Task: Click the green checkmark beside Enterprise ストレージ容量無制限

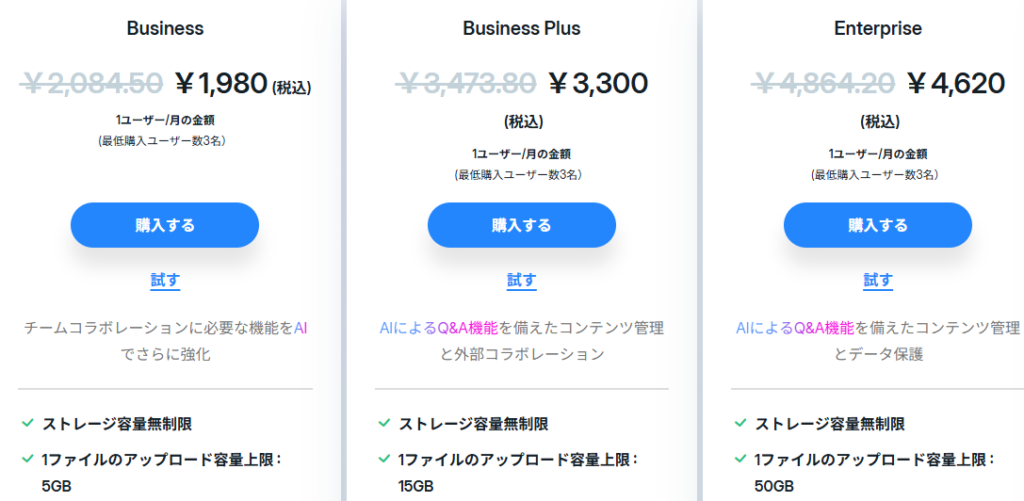Action: coord(740,423)
